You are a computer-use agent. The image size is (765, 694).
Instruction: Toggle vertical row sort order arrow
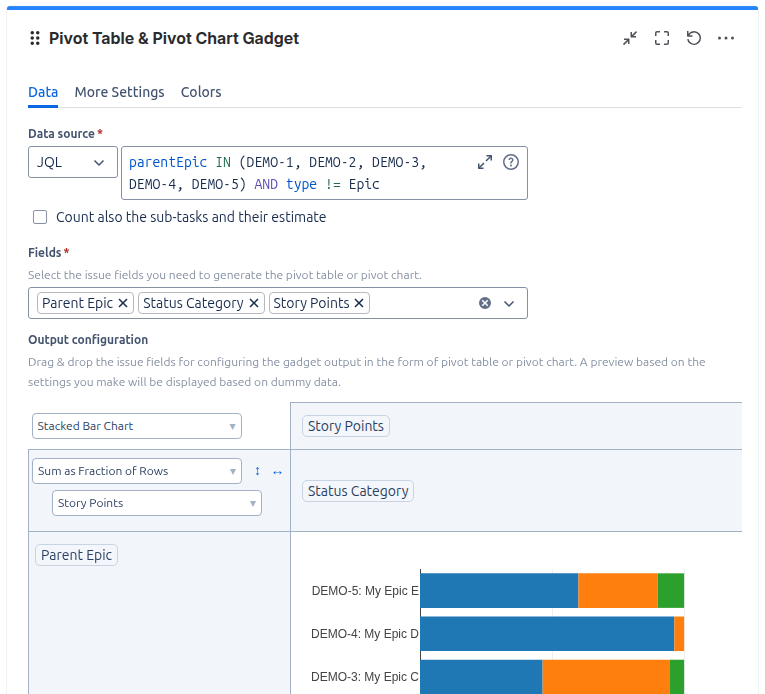257,471
